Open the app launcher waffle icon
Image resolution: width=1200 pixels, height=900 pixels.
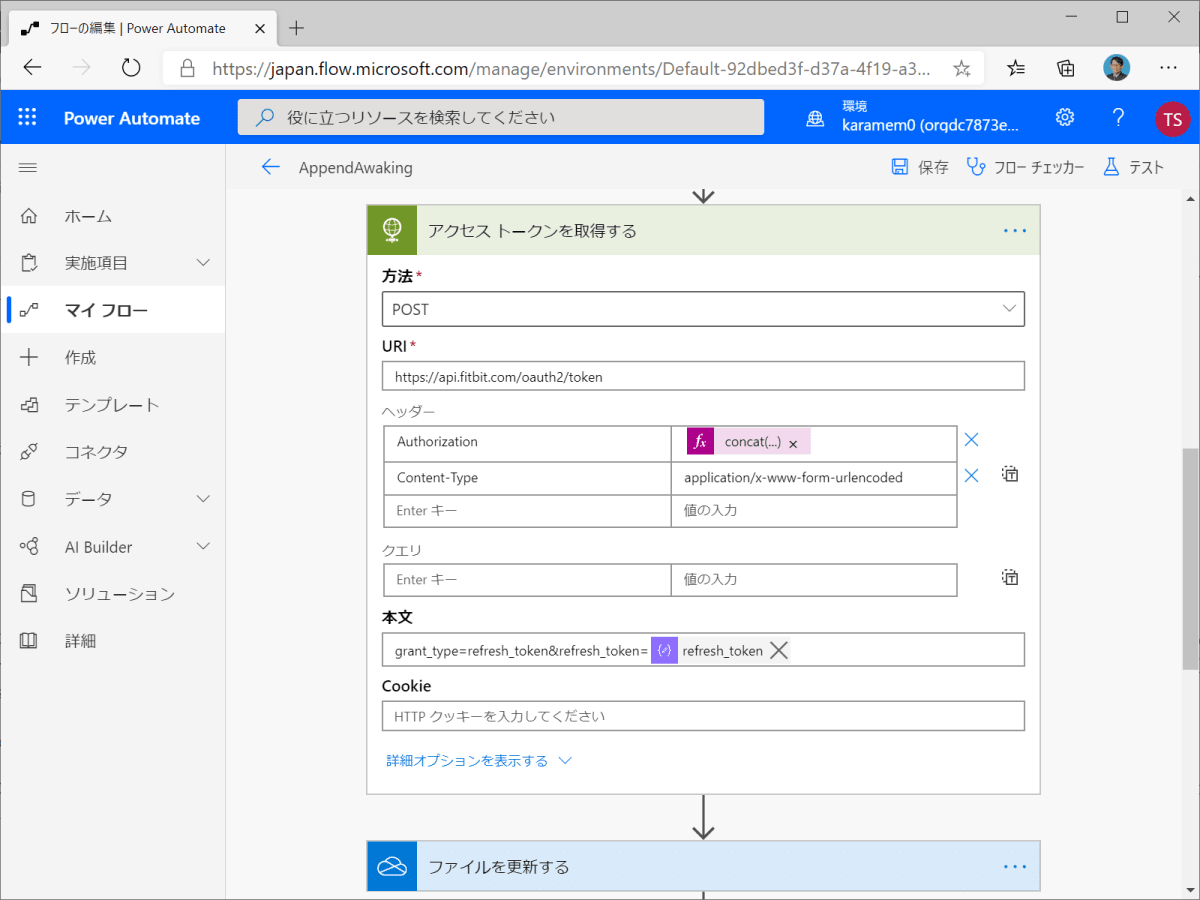(x=27, y=118)
